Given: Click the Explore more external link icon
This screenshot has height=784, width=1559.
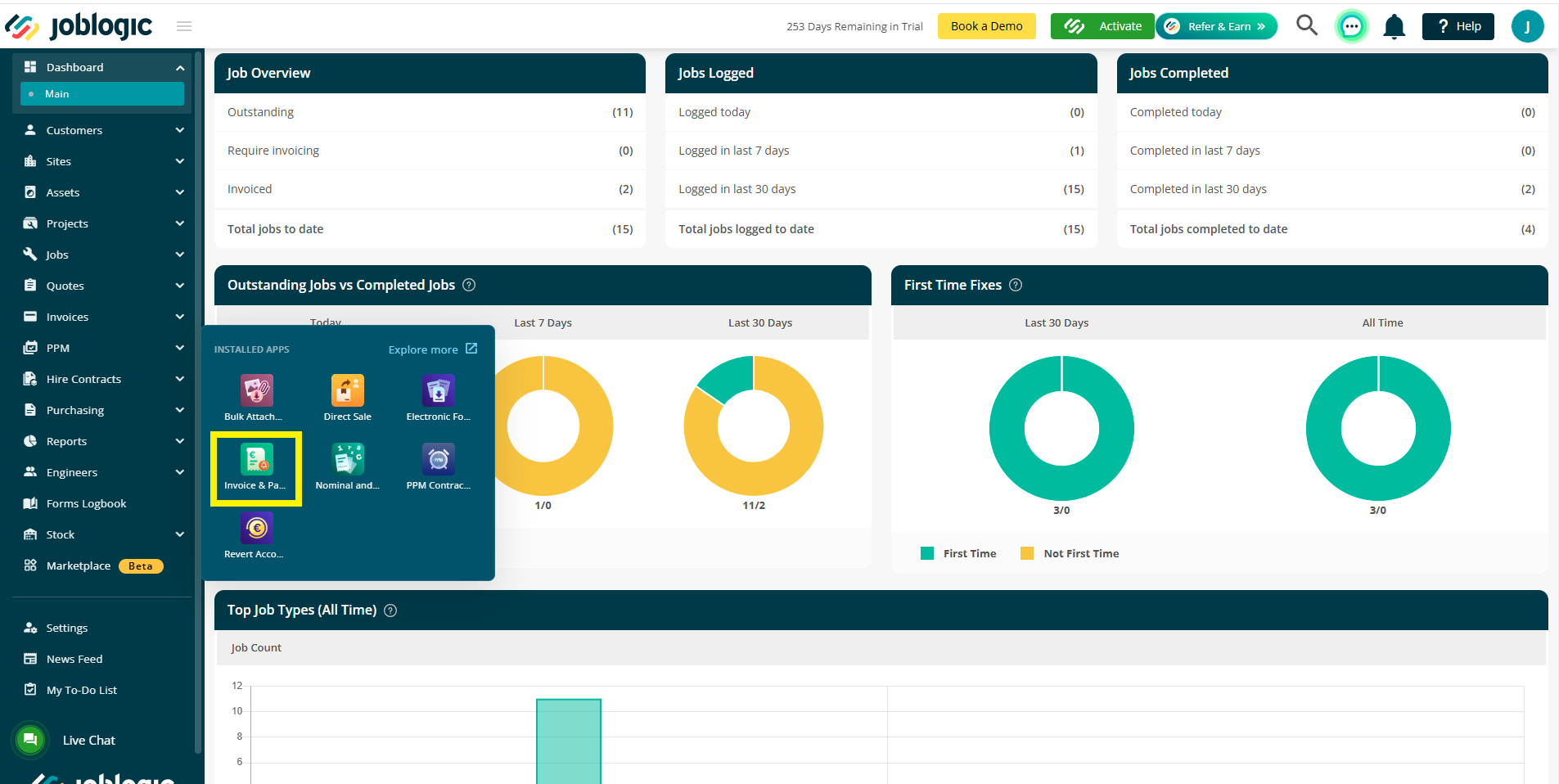Looking at the screenshot, I should (471, 349).
